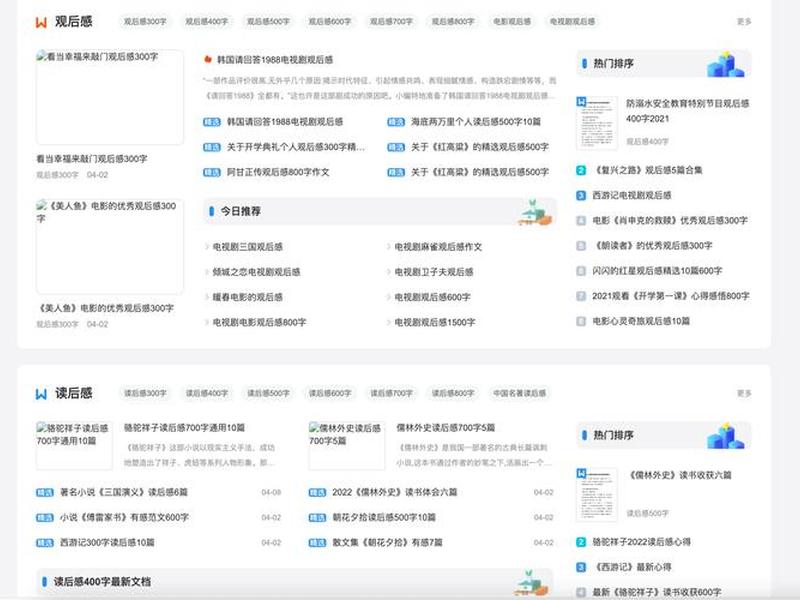
Task: Open 《西游记》最新心得 ranking item
Action: 632,567
